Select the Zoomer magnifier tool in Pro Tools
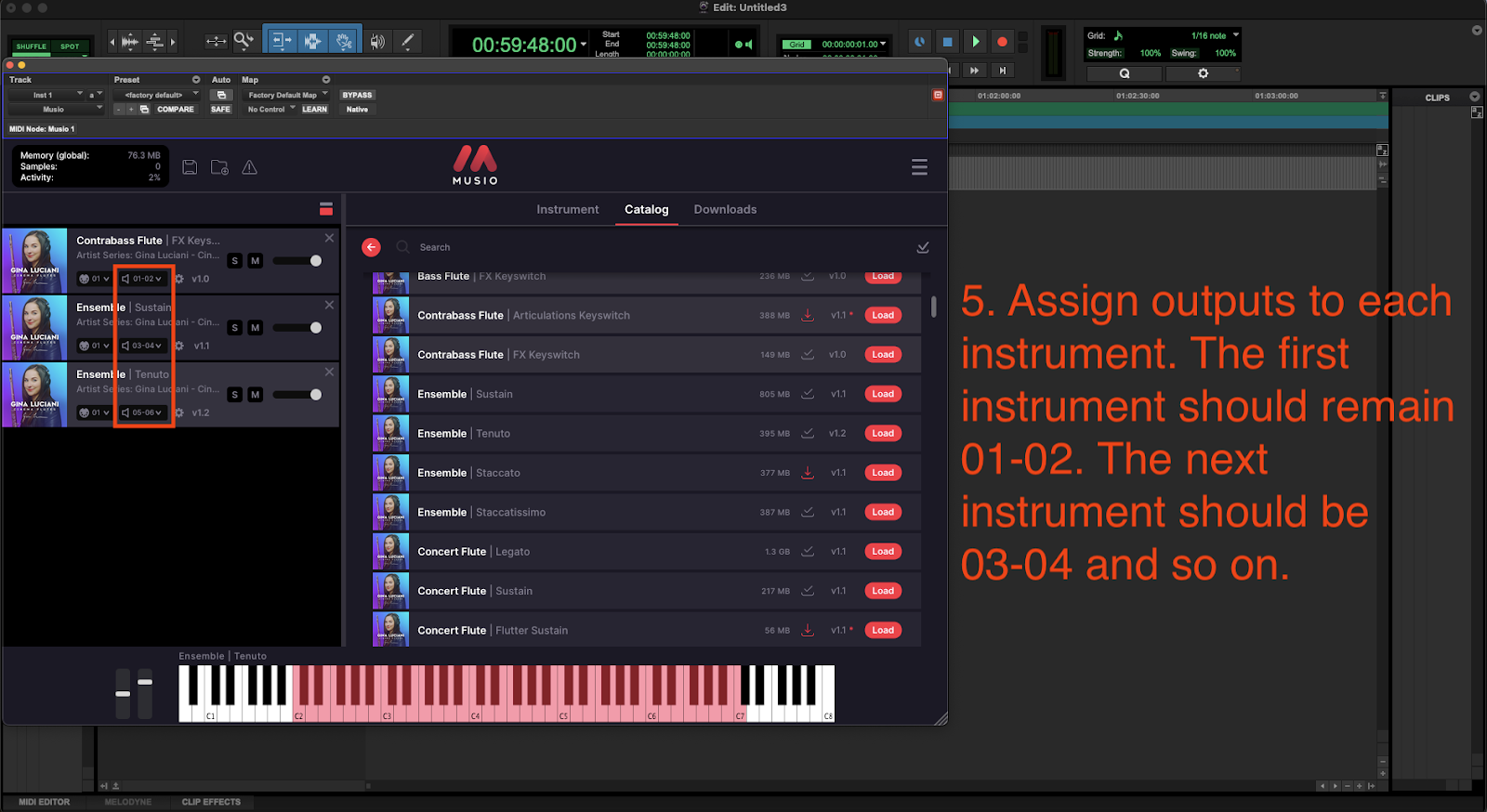Viewport: 1487px width, 812px height. tap(243, 41)
